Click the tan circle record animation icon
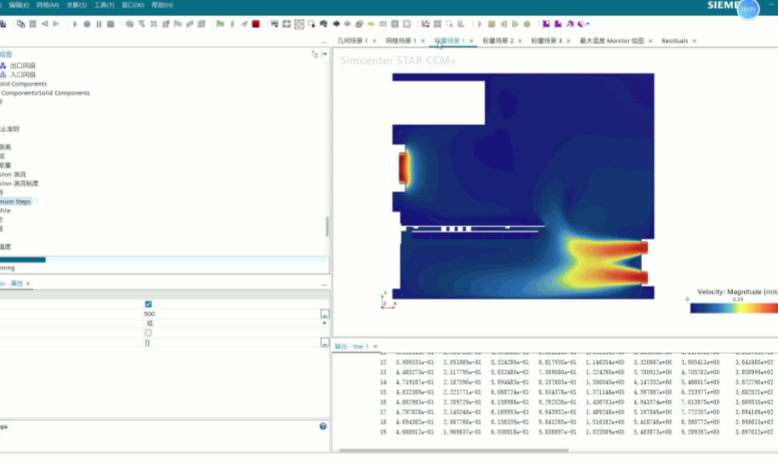Viewport: 778px width, 464px height. [x=527, y=24]
